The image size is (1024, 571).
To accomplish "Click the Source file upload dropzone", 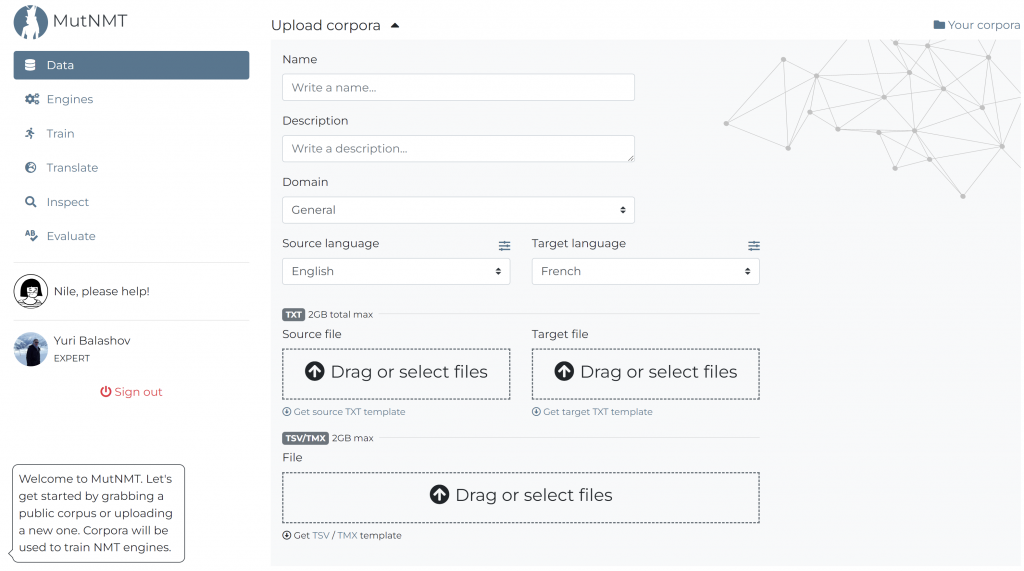I will pos(396,373).
